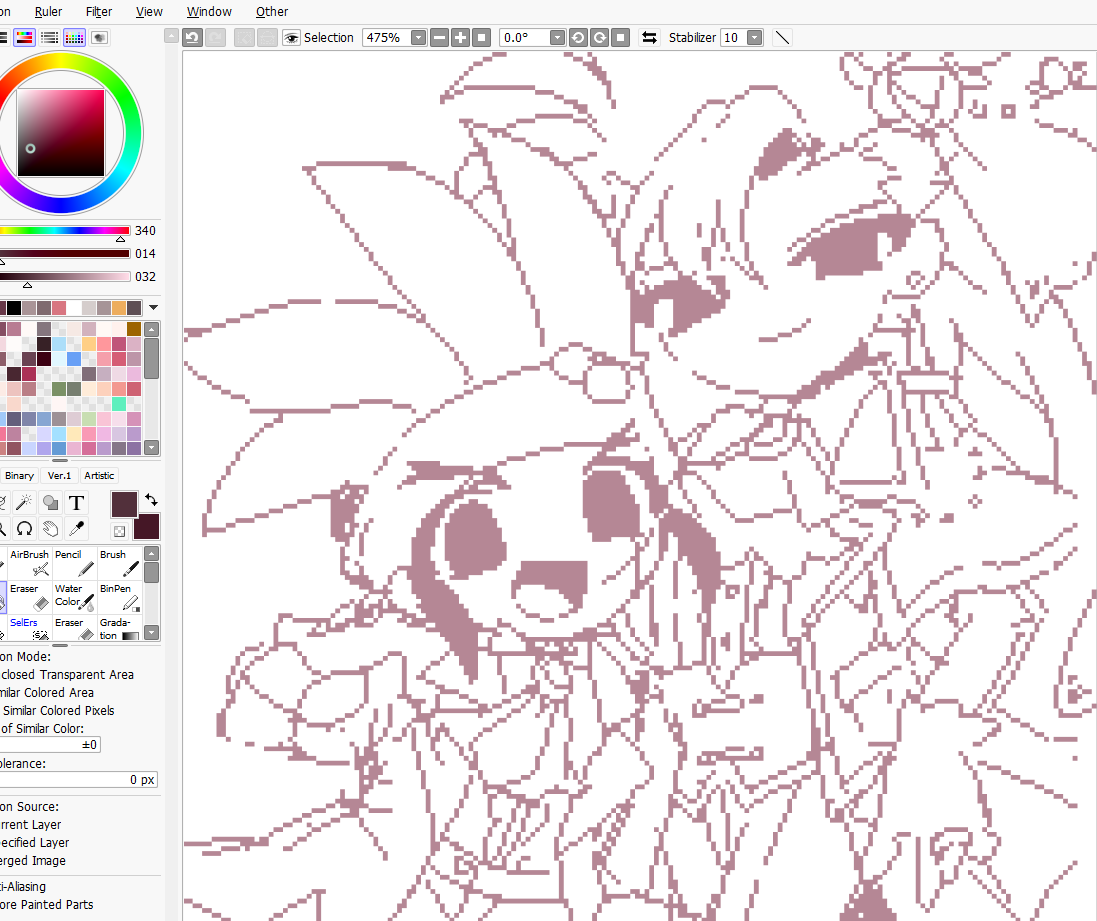Click the background color swatch
Viewport: 1097px width, 921px height.
click(x=148, y=528)
